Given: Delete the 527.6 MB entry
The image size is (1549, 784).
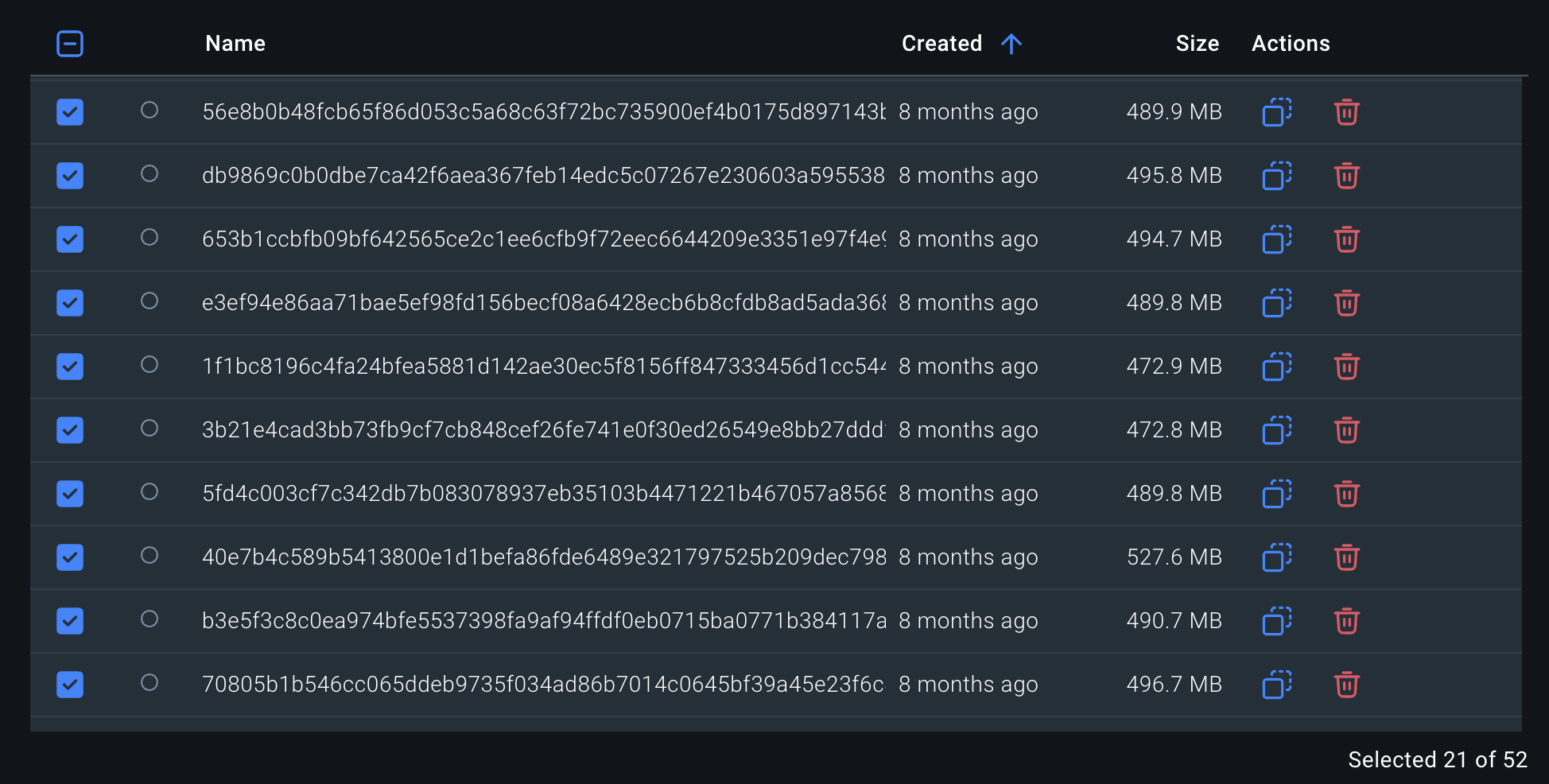Looking at the screenshot, I should 1346,557.
